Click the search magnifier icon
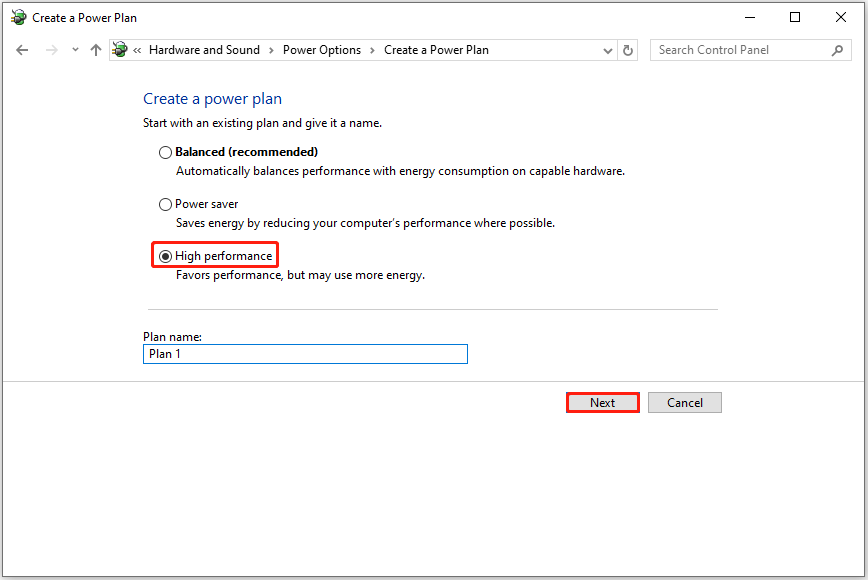Image resolution: width=868 pixels, height=580 pixels. (838, 50)
